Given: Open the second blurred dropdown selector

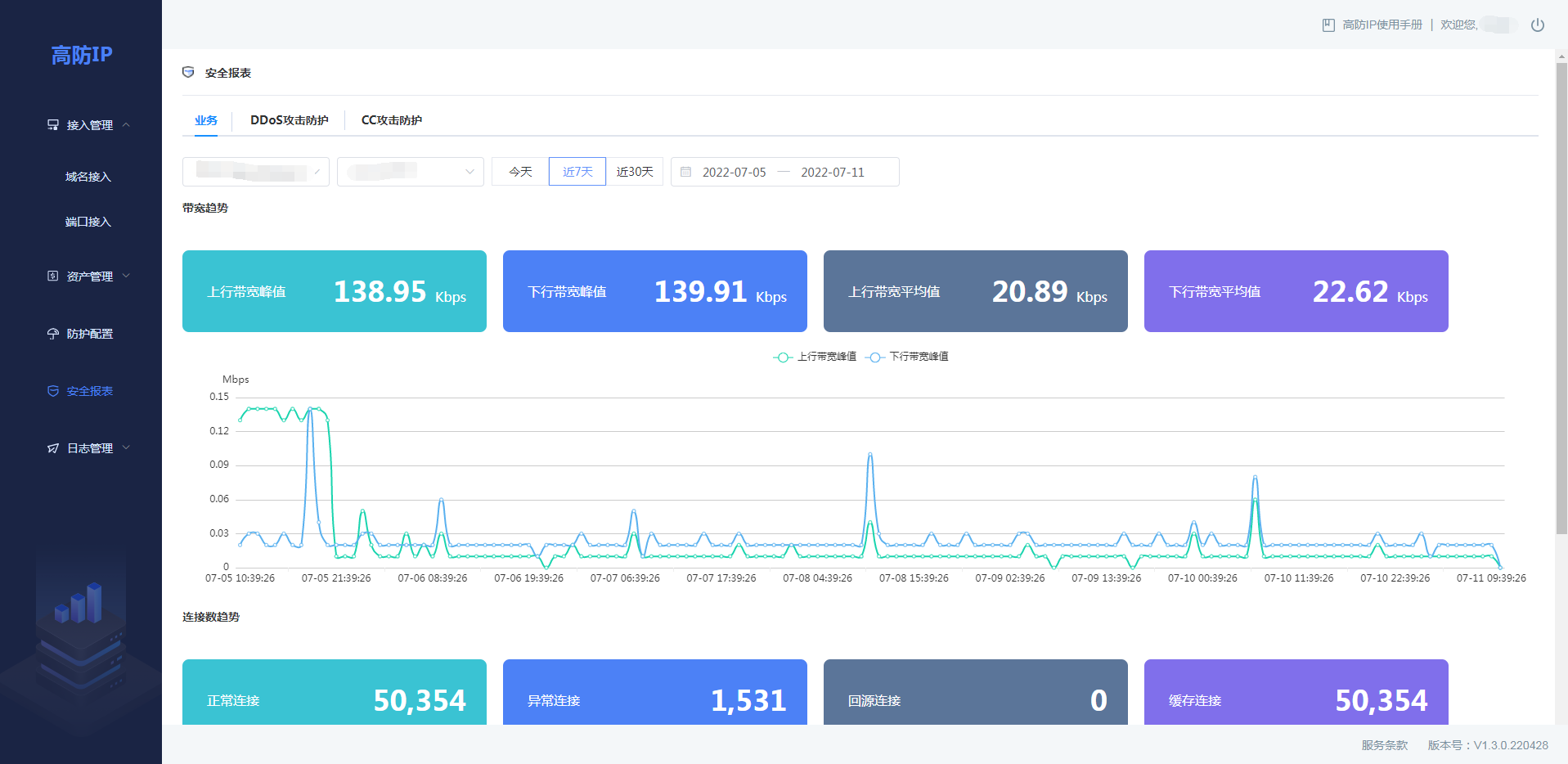Looking at the screenshot, I should (x=410, y=172).
